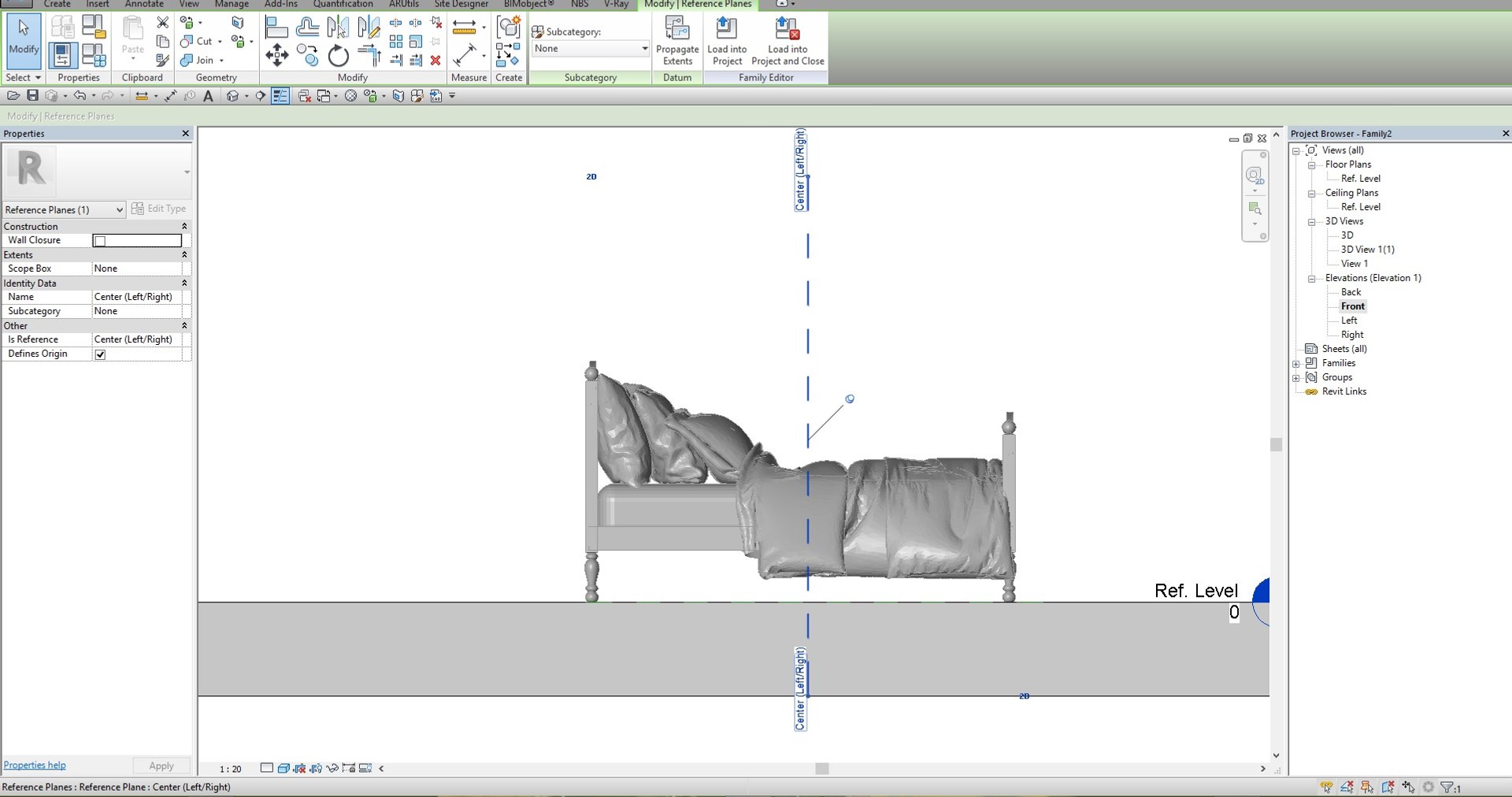The image size is (1512, 797).
Task: Open the Subcategory dropdown in ribbon
Action: point(590,49)
